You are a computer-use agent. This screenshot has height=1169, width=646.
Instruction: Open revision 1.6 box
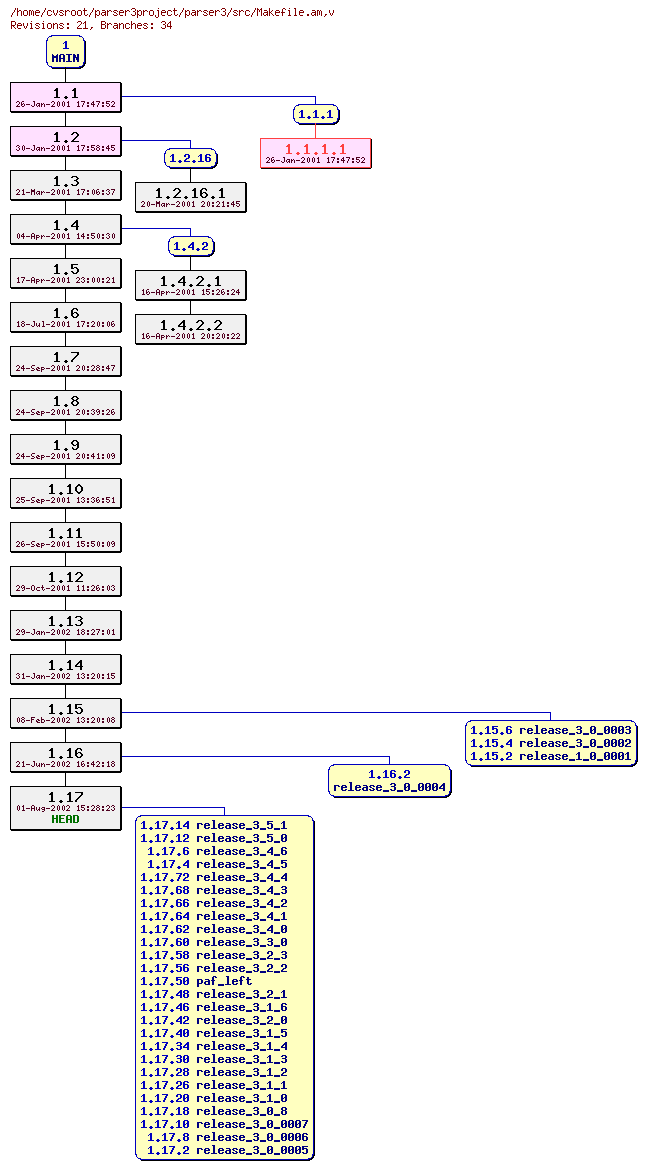(66, 318)
